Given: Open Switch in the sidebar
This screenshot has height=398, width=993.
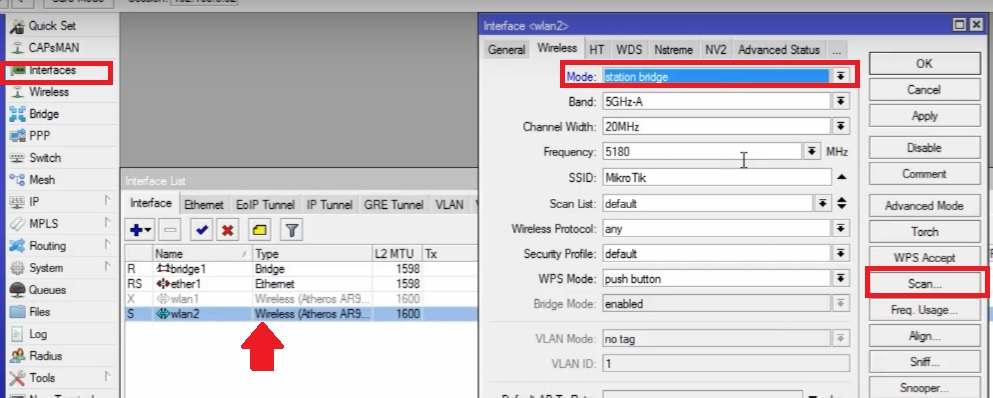Looking at the screenshot, I should pyautogui.click(x=44, y=158).
